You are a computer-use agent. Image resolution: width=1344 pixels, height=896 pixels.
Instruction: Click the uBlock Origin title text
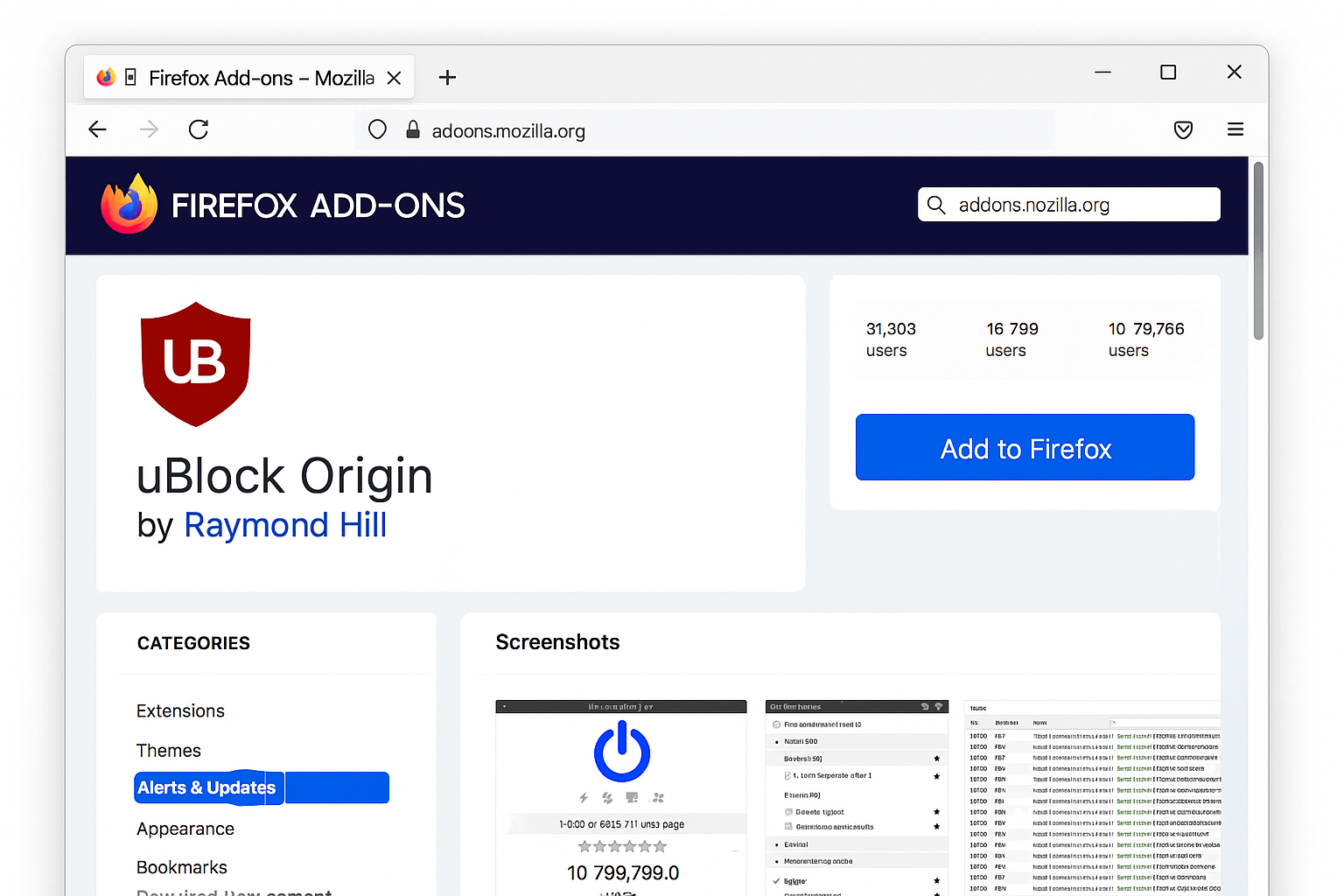tap(284, 476)
